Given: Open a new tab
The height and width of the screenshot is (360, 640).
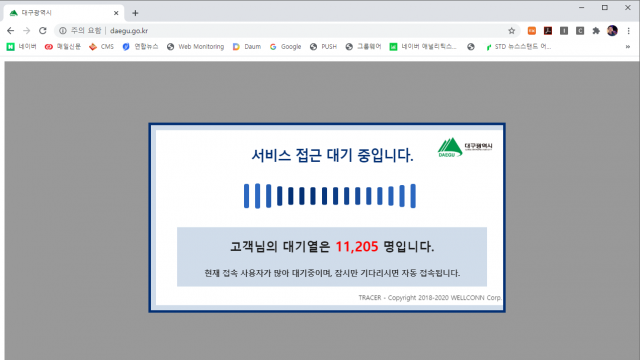Looking at the screenshot, I should [135, 13].
